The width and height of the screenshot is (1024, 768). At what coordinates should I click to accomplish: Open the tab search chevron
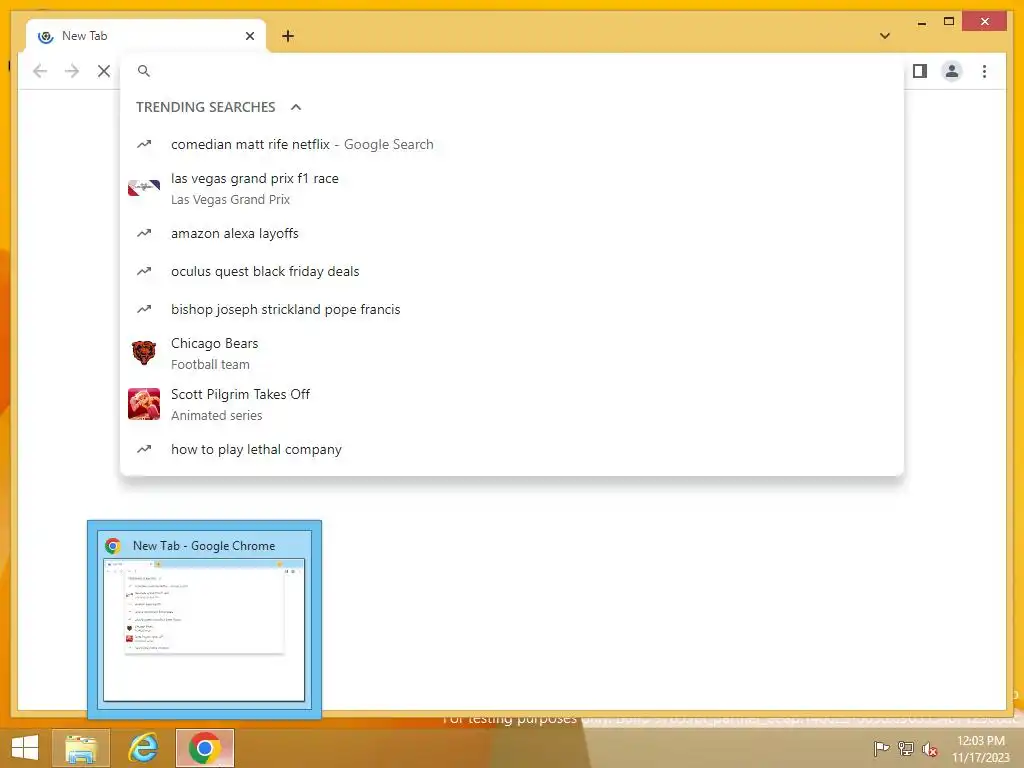[x=885, y=36]
